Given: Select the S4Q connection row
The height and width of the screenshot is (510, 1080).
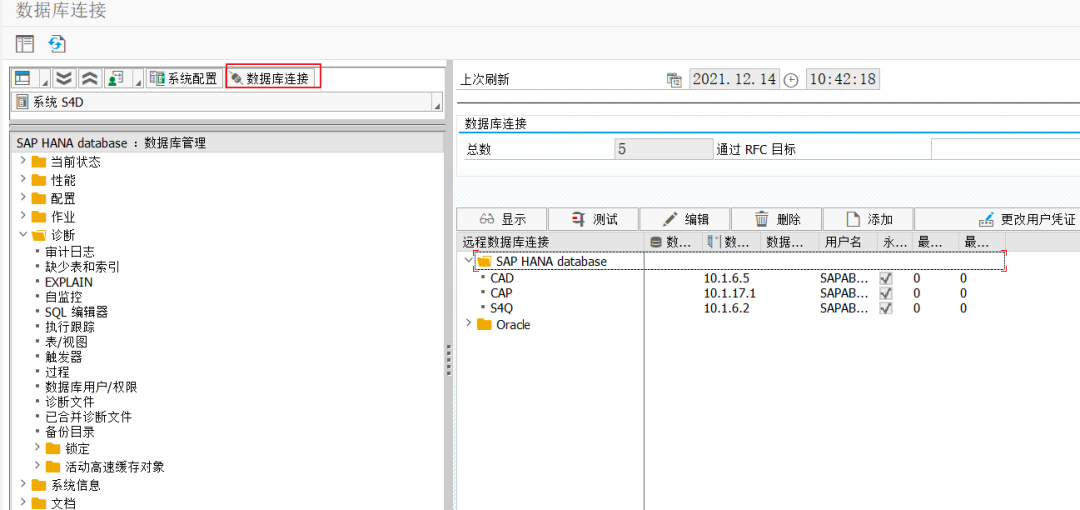Looking at the screenshot, I should 502,308.
